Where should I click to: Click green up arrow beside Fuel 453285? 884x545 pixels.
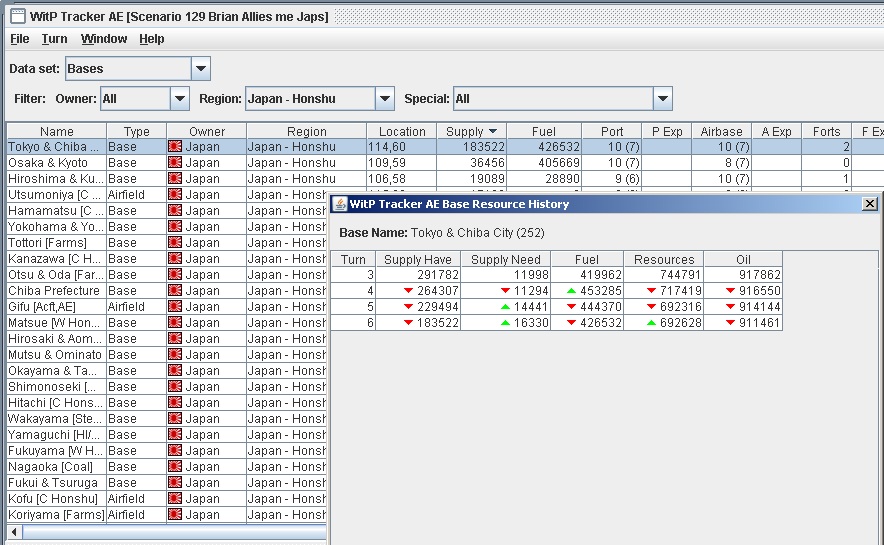pos(571,291)
